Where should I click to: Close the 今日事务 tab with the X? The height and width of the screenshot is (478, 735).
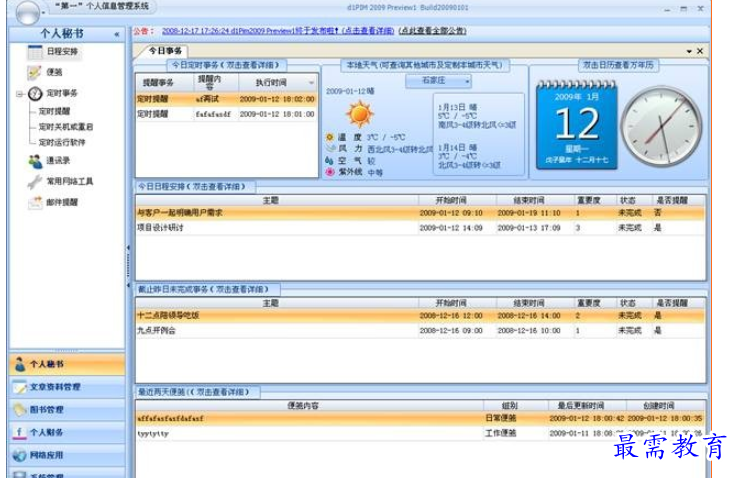point(700,51)
